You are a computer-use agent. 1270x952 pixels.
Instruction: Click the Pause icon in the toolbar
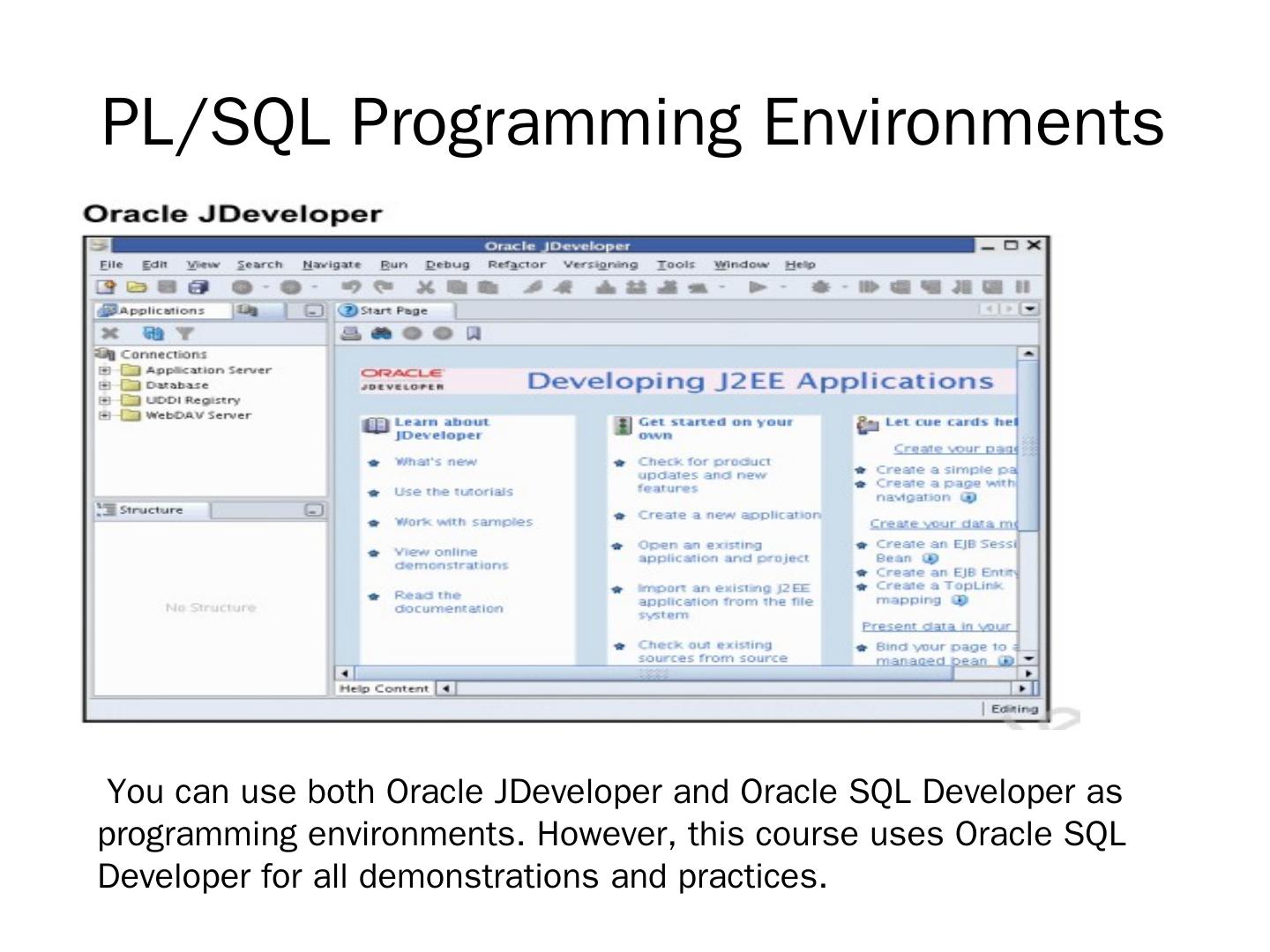pyautogui.click(x=1022, y=286)
